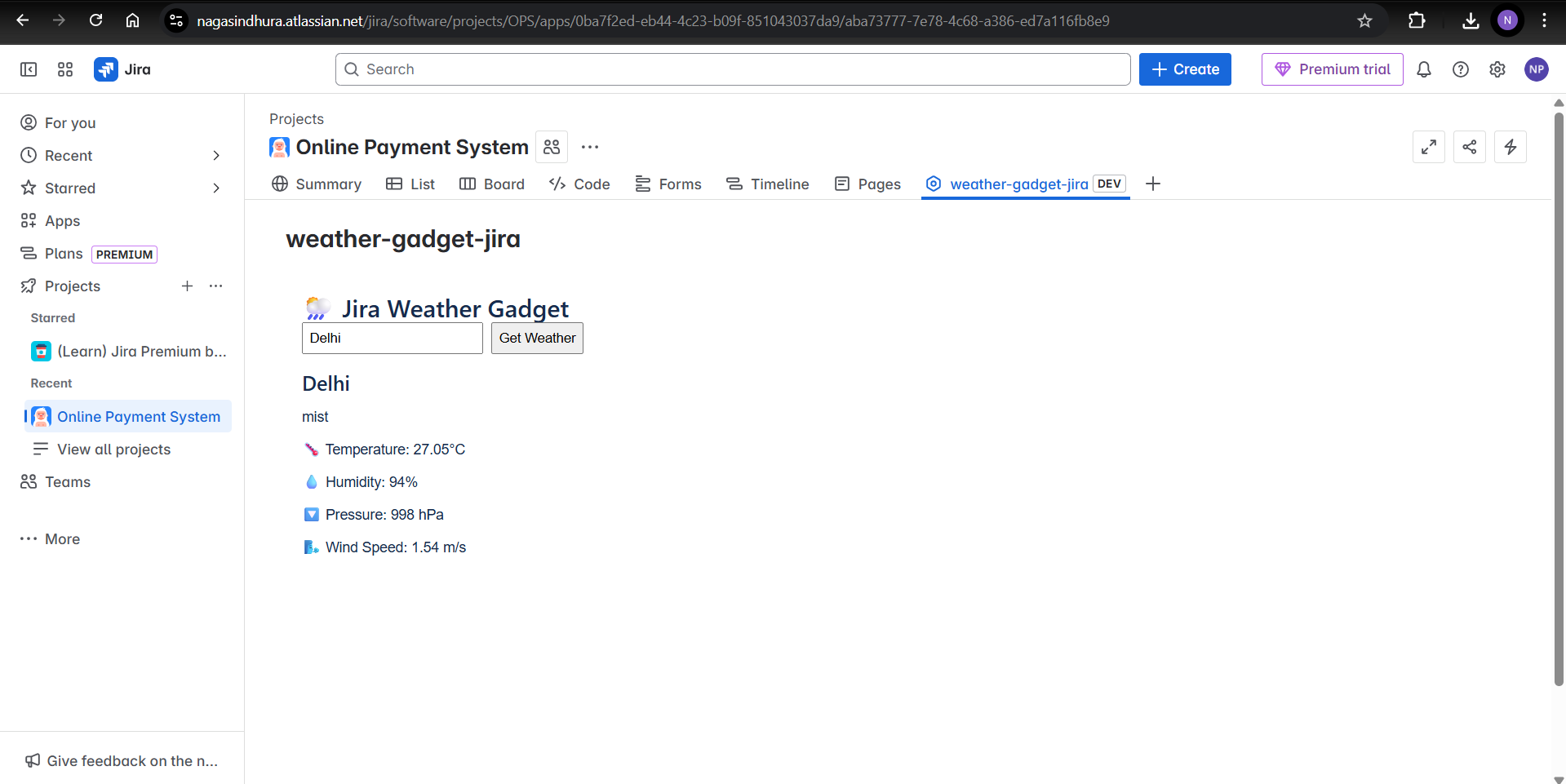Reload the current browser page

pyautogui.click(x=95, y=20)
